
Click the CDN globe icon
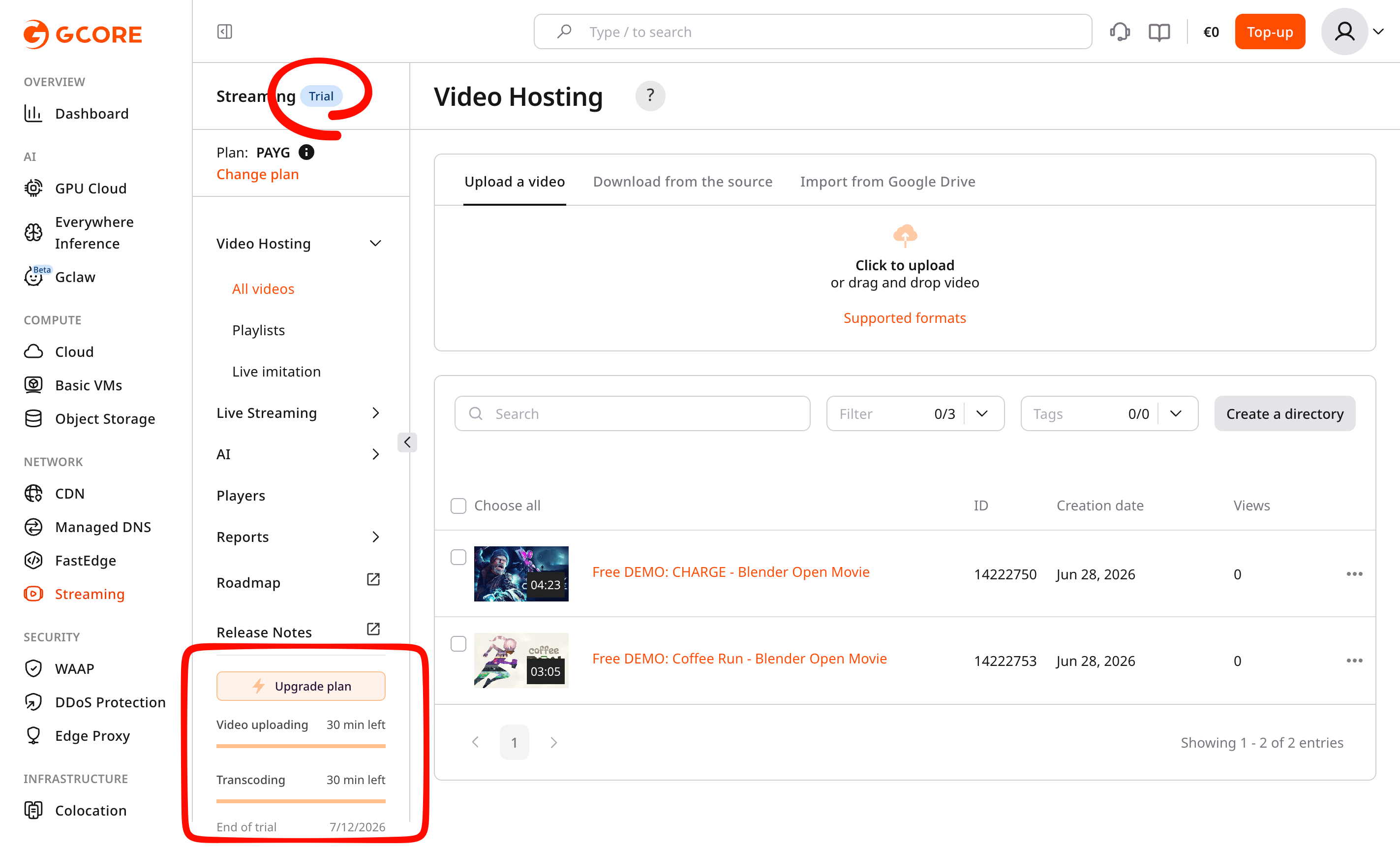pyautogui.click(x=33, y=494)
